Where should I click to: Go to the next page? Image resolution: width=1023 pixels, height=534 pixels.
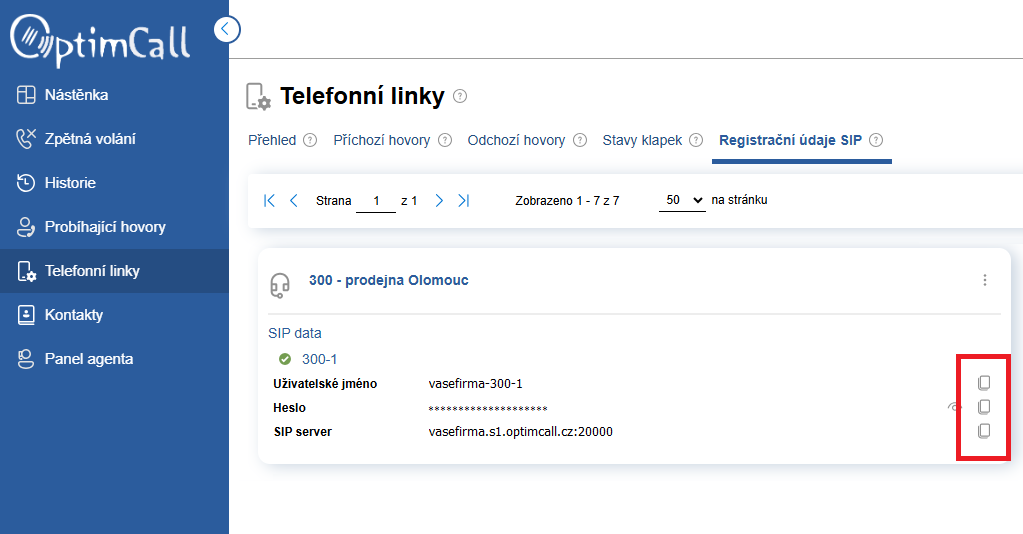(439, 200)
